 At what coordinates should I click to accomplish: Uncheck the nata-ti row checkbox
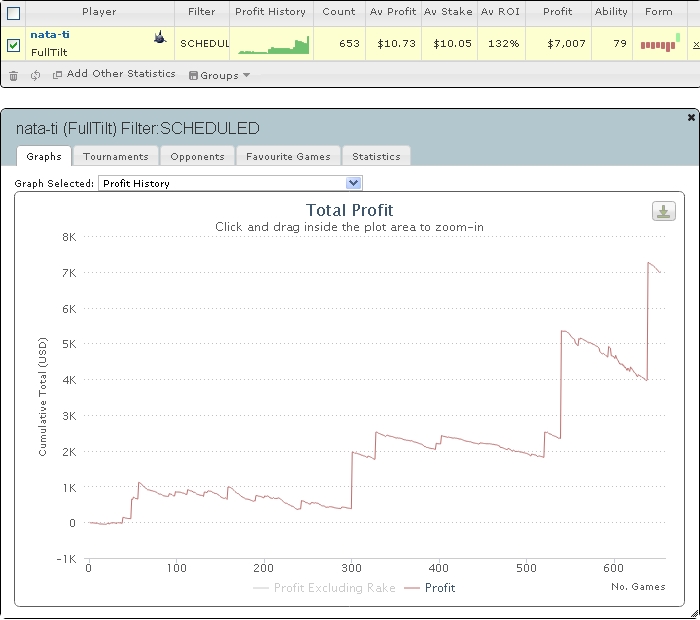pyautogui.click(x=13, y=45)
